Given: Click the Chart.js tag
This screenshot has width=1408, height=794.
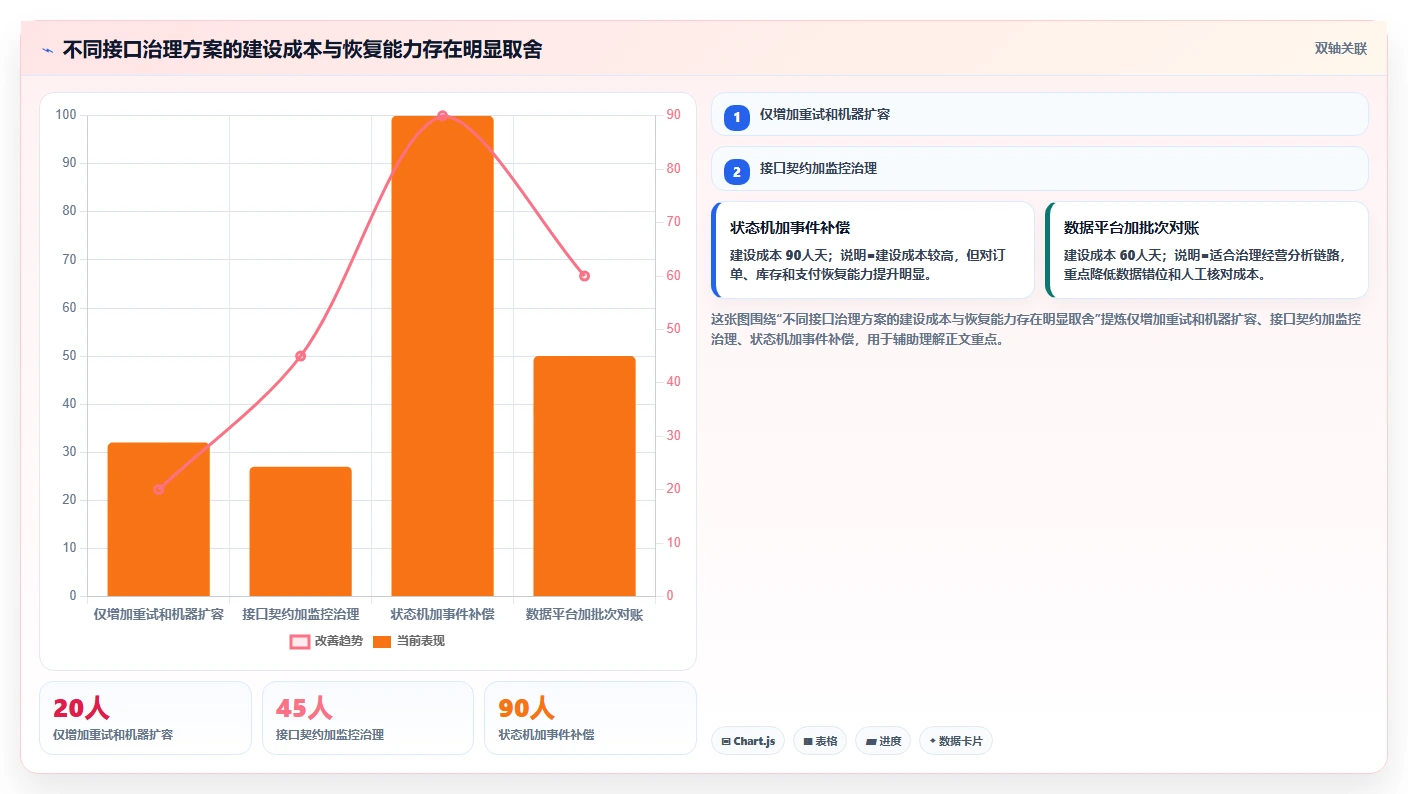Looking at the screenshot, I should (748, 741).
